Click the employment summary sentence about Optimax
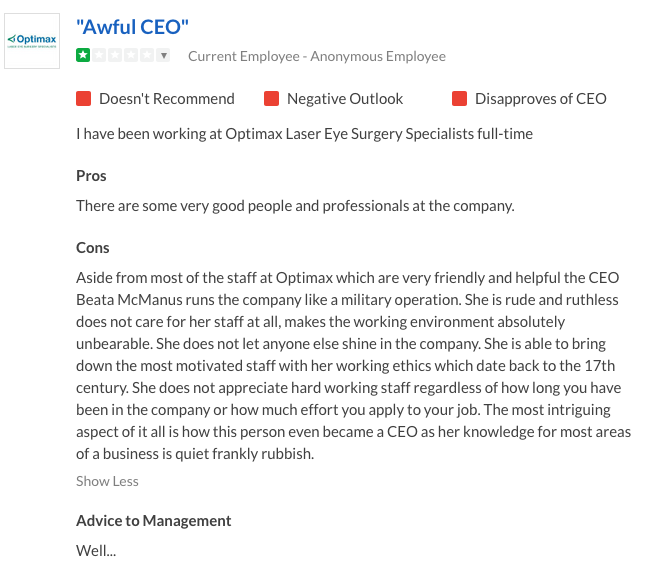Screen dimensions: 654x568 tap(304, 134)
